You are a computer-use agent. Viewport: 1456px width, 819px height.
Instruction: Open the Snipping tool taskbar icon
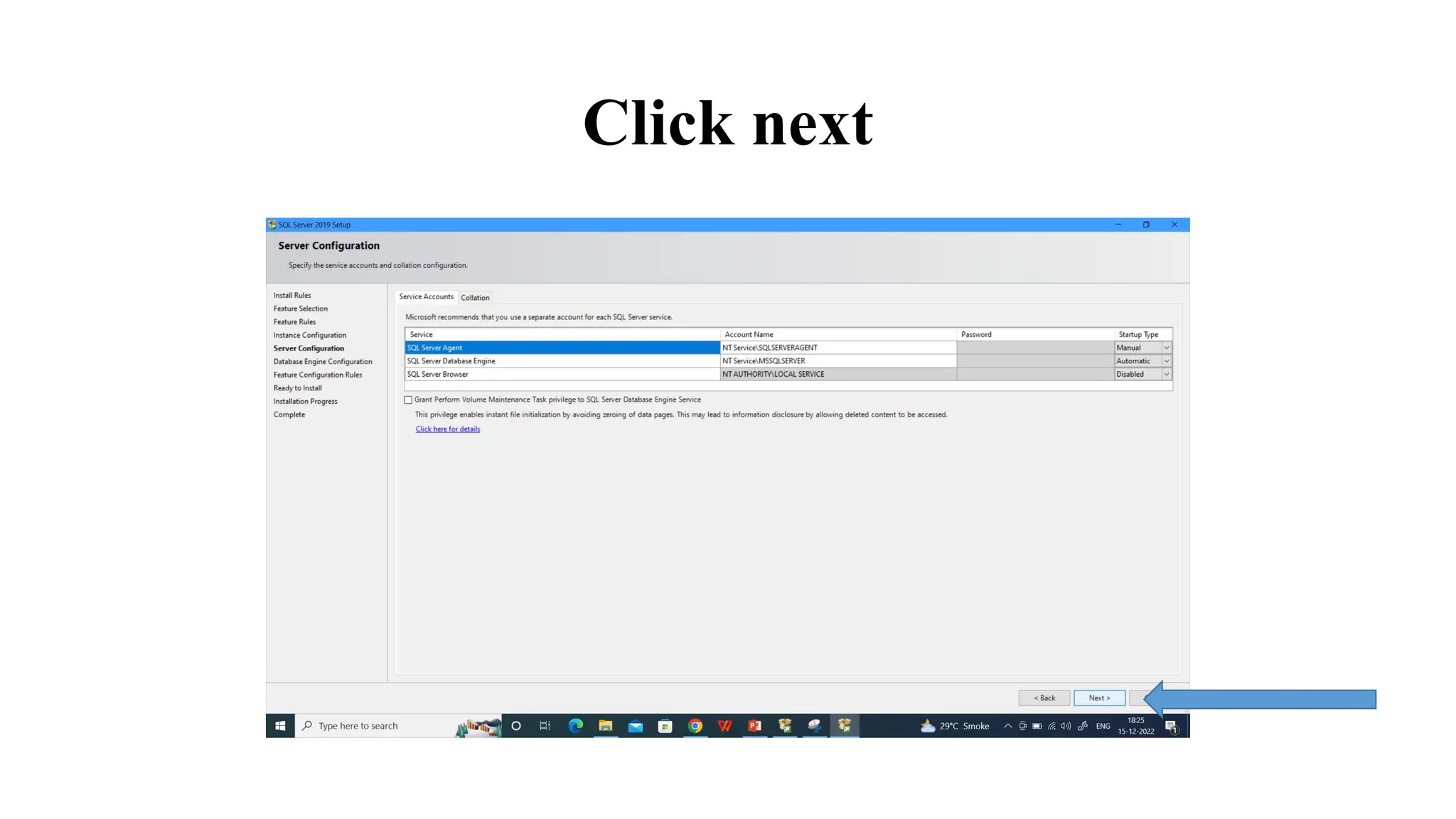click(815, 726)
